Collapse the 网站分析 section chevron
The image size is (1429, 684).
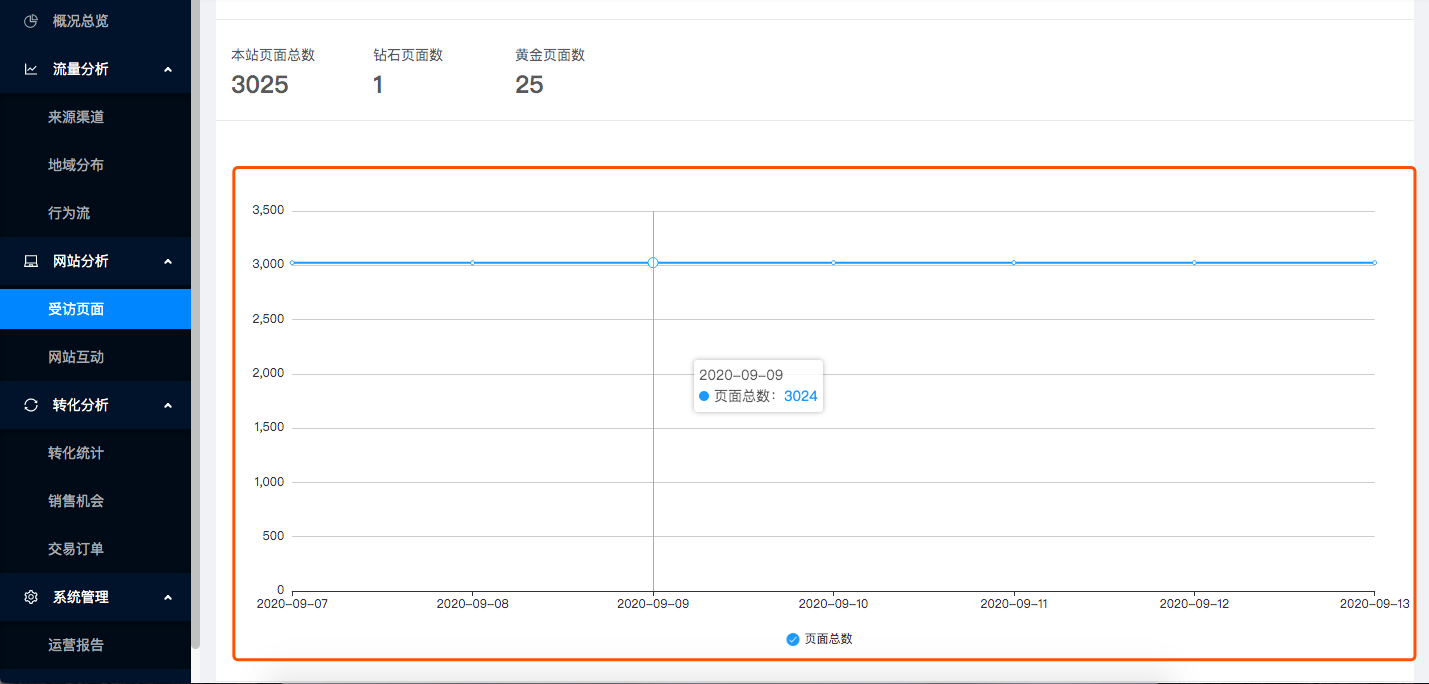point(168,261)
